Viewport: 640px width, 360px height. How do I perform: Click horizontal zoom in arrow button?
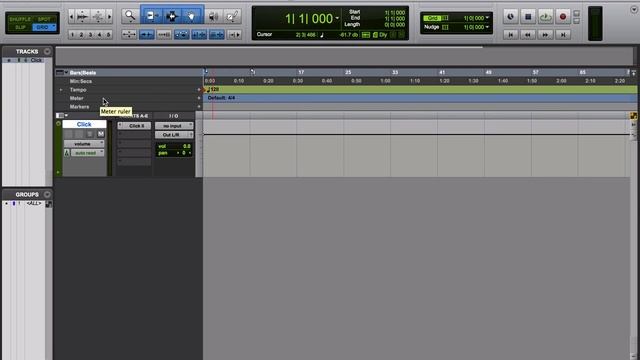(109, 17)
